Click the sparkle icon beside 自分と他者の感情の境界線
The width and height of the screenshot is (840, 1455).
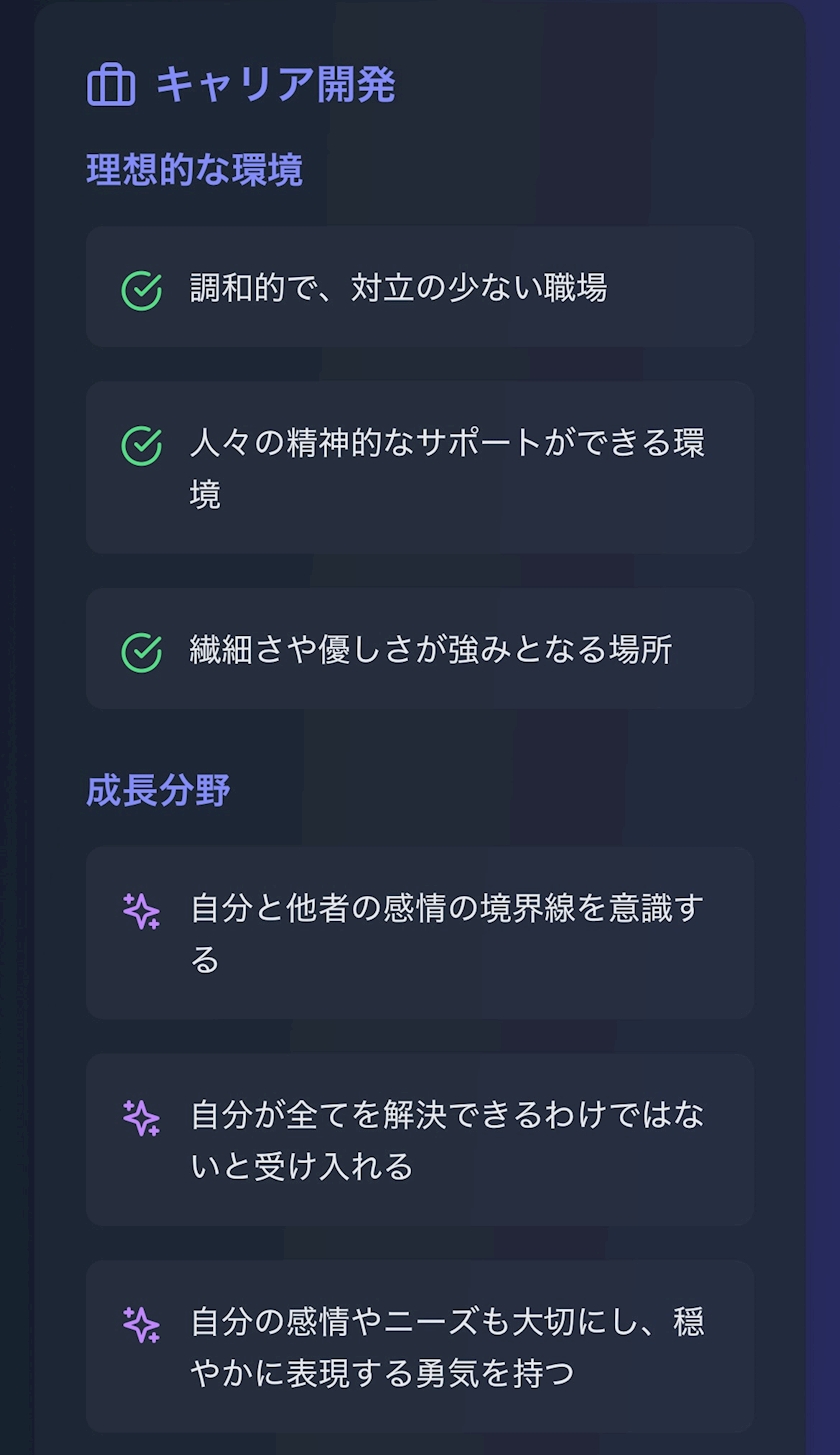[x=141, y=911]
